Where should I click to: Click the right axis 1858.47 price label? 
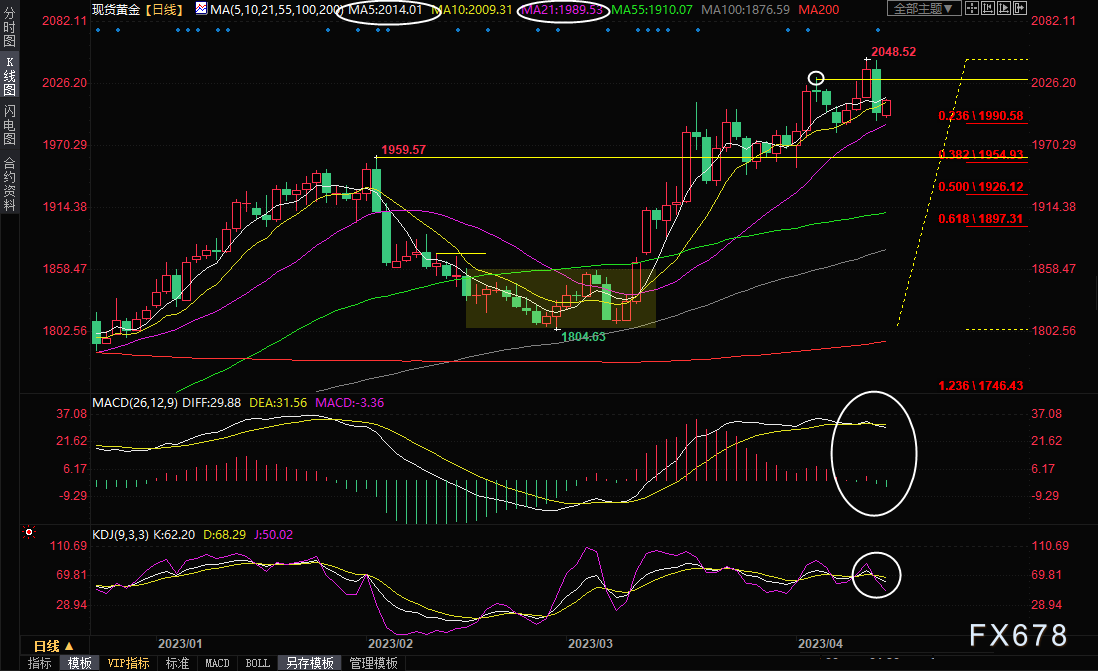1053,268
